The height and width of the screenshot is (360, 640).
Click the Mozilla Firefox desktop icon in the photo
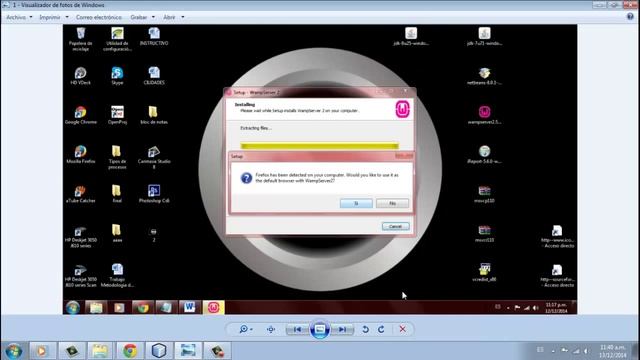80,155
